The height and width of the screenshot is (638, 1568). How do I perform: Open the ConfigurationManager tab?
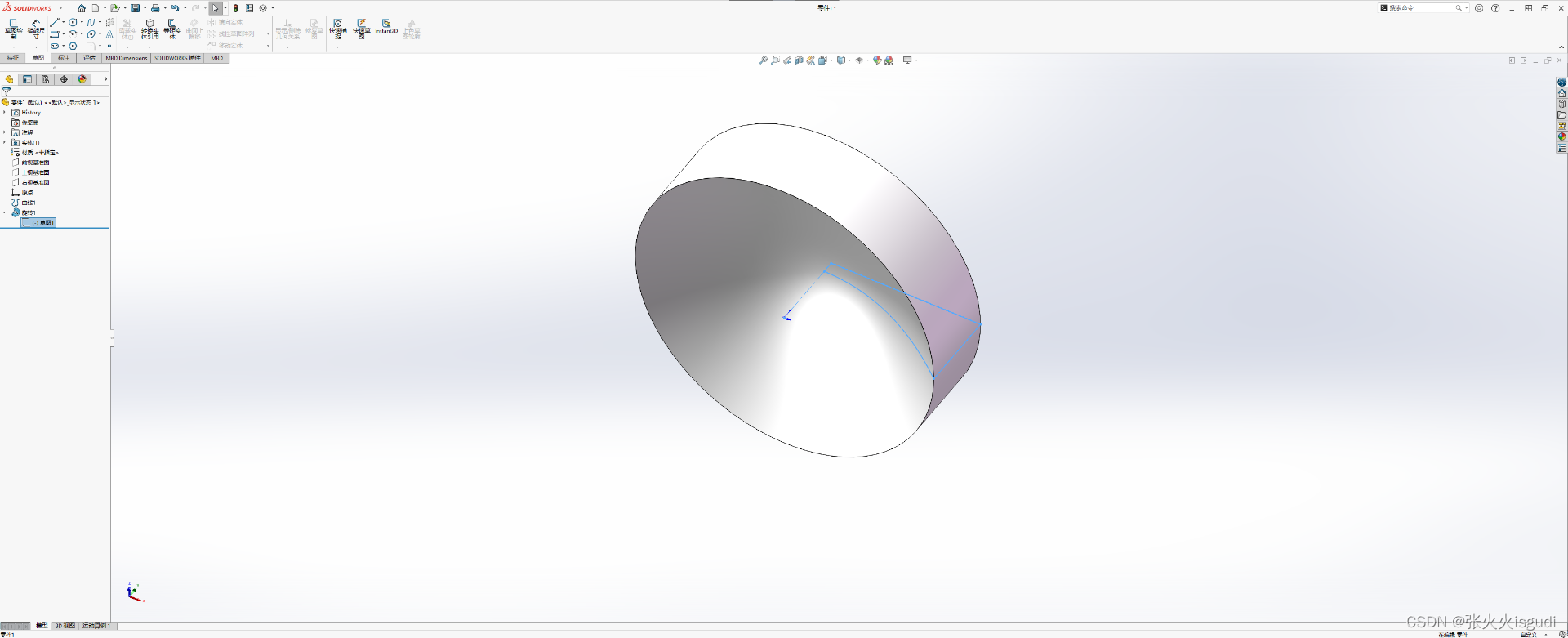coord(46,79)
